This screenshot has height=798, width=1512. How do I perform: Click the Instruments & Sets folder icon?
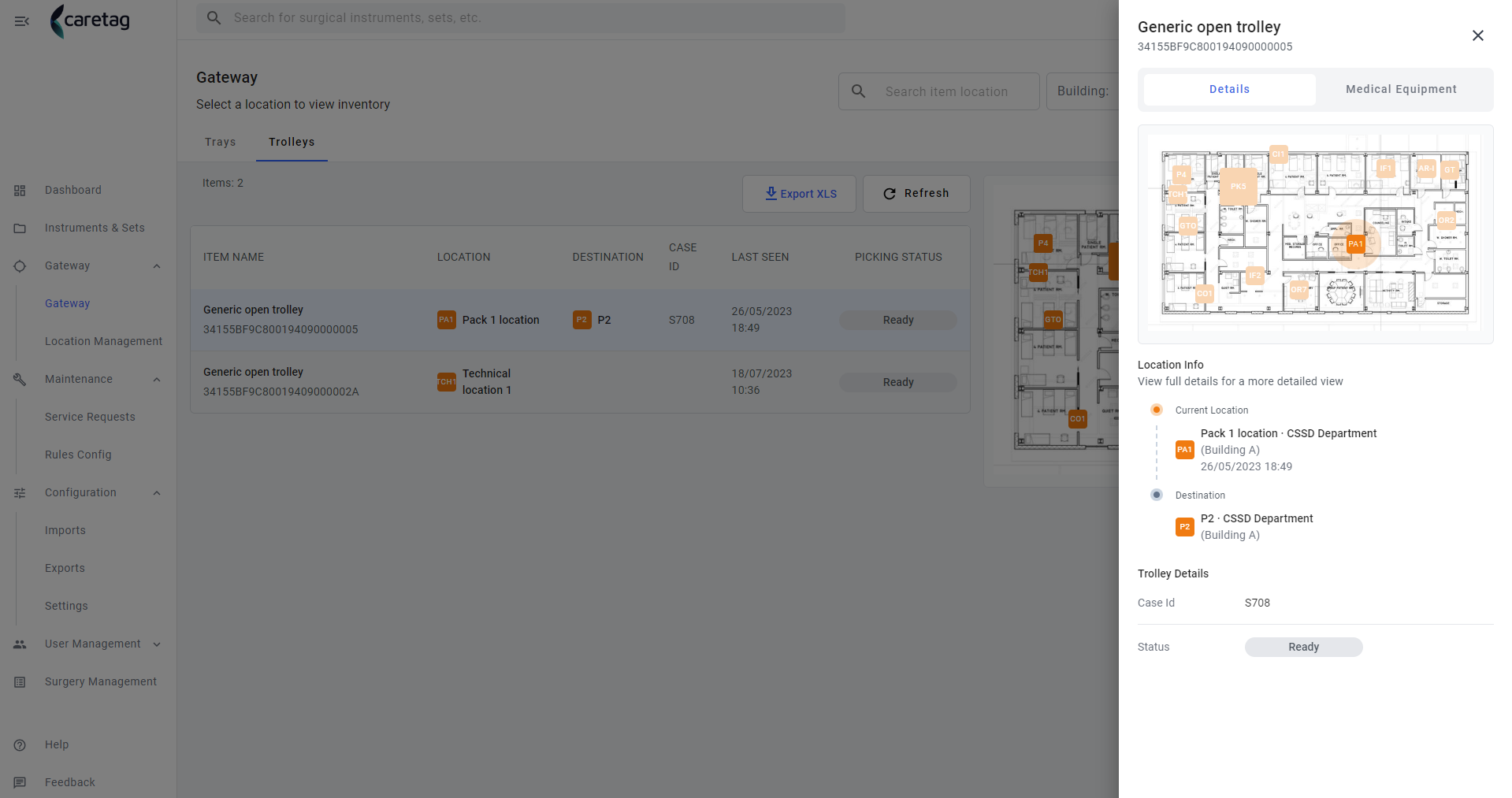20,228
